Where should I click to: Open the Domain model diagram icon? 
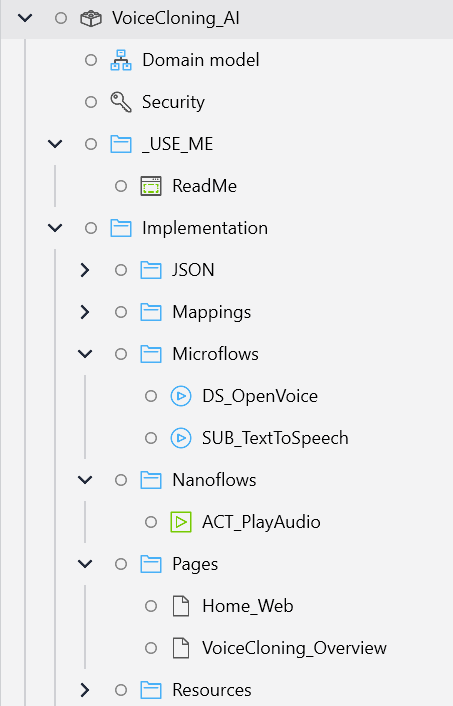pos(121,60)
